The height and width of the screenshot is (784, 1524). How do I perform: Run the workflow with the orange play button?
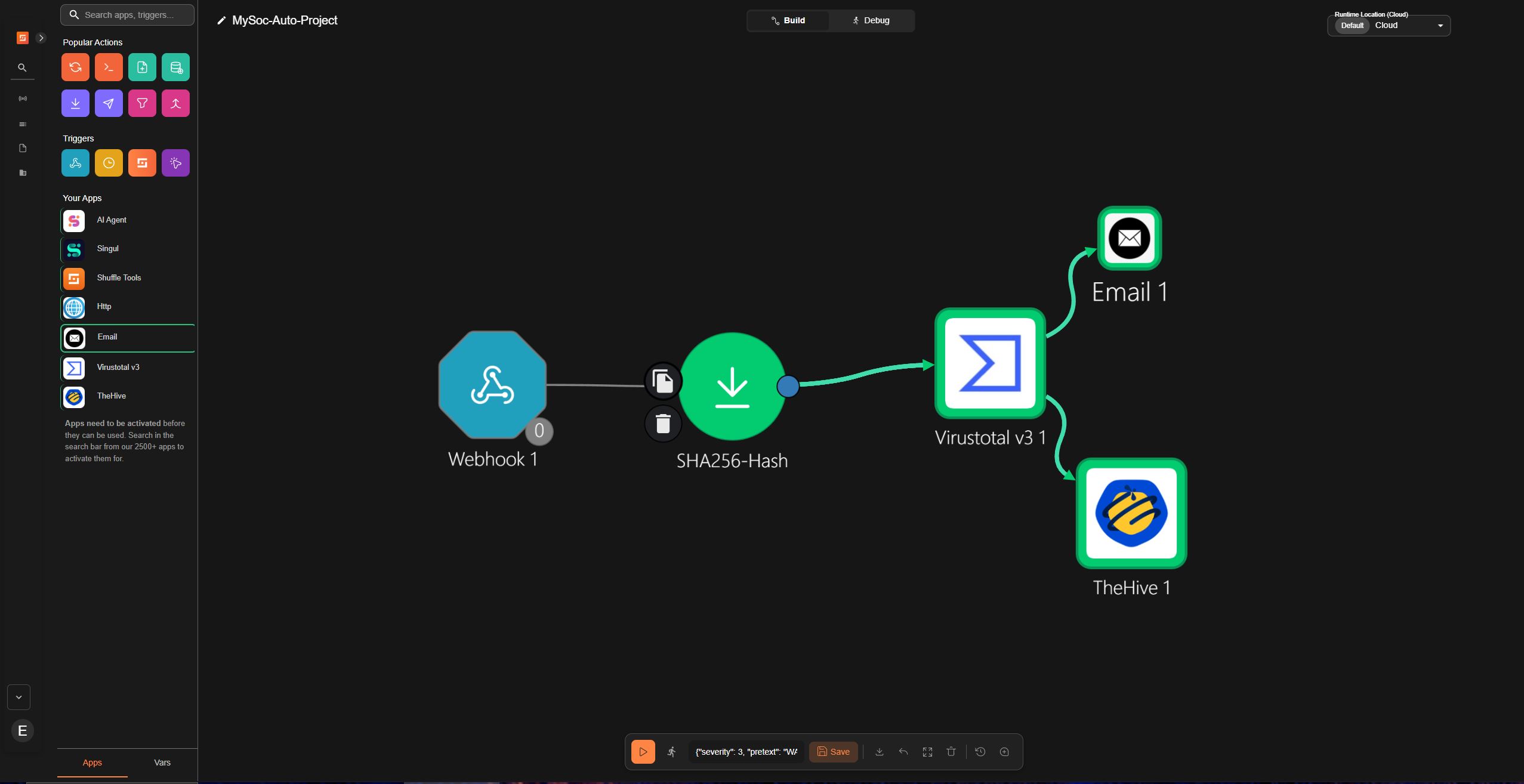(x=643, y=752)
